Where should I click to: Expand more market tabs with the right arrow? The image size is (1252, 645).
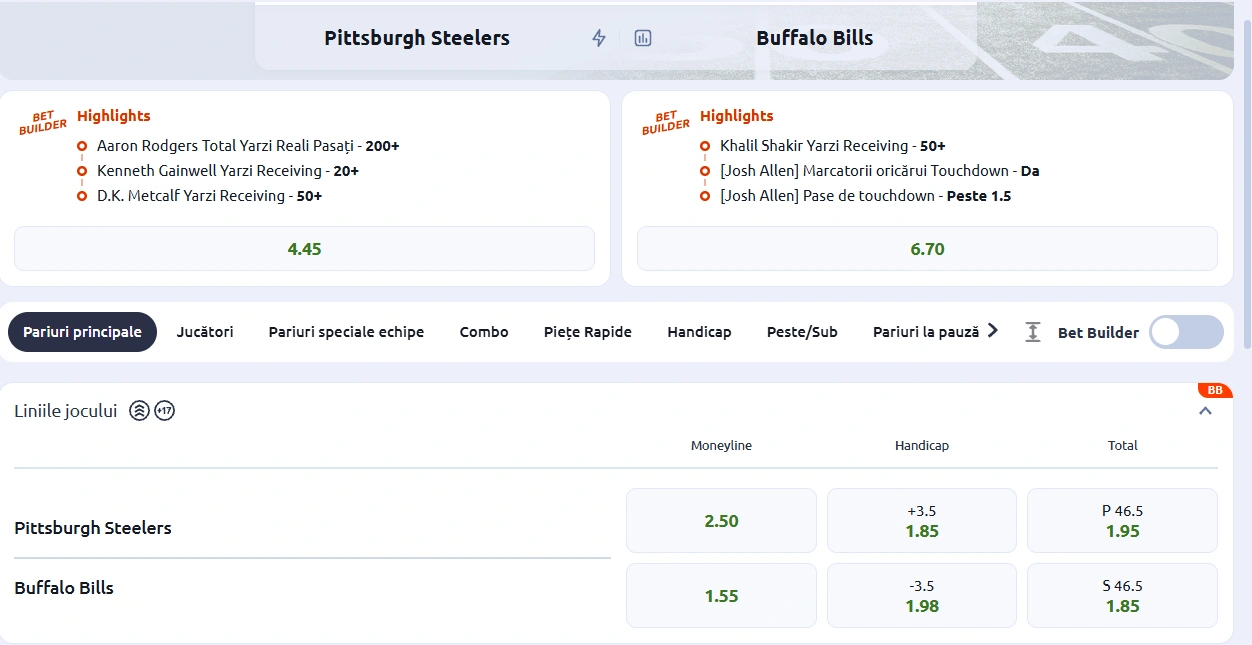coord(991,331)
